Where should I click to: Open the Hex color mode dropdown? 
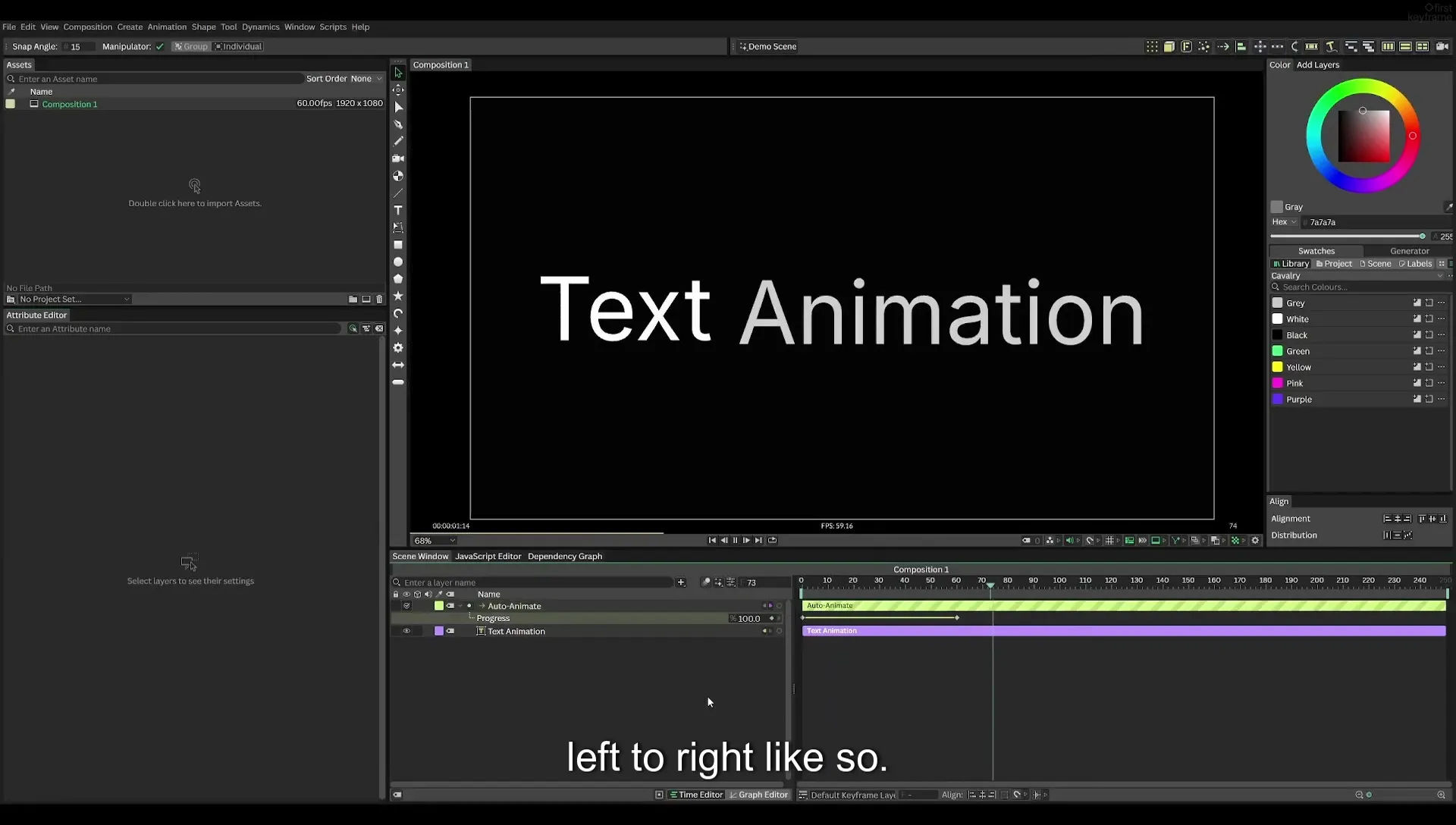click(x=1284, y=222)
